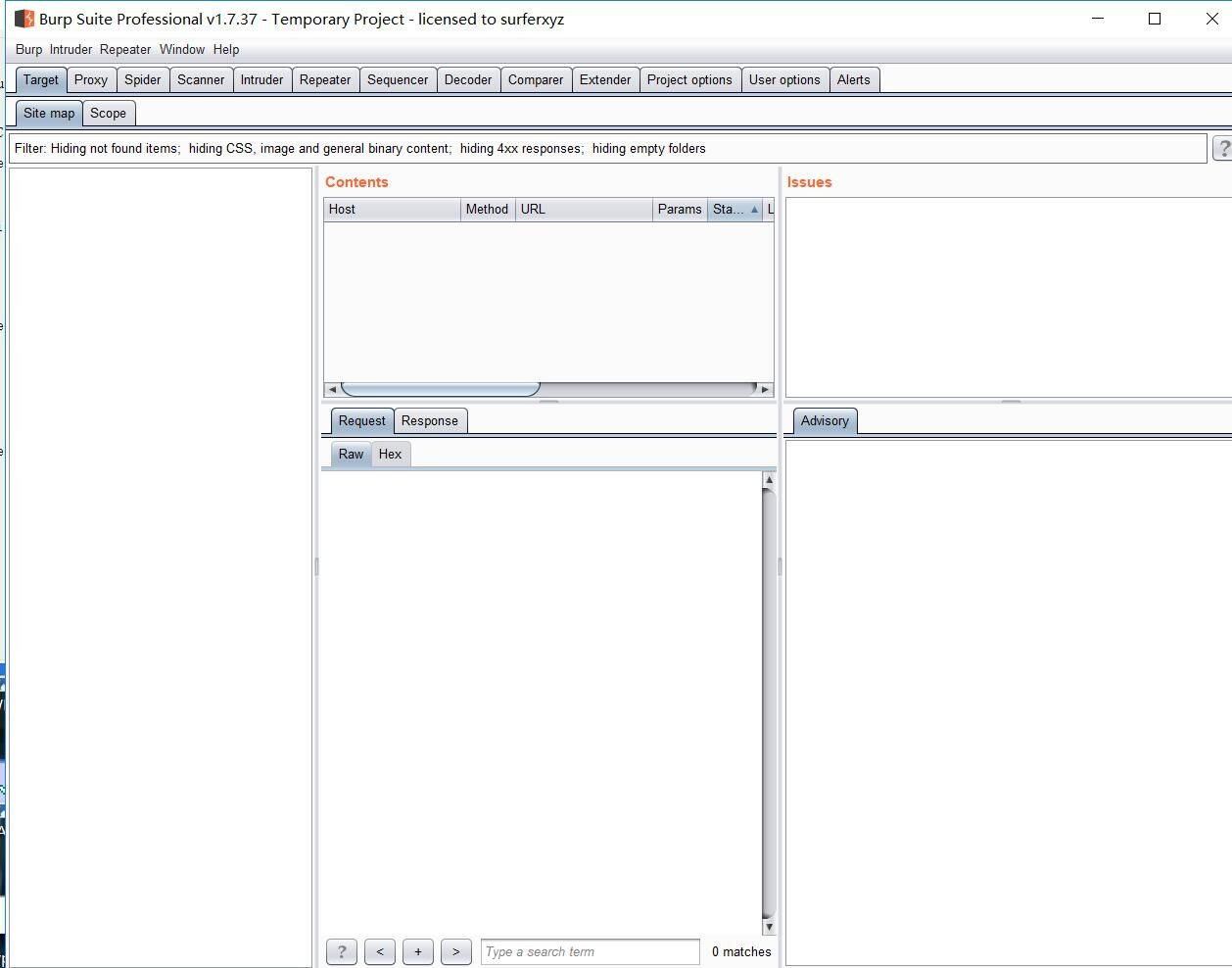Open the Alerts tab
The height and width of the screenshot is (968, 1232).
point(854,80)
